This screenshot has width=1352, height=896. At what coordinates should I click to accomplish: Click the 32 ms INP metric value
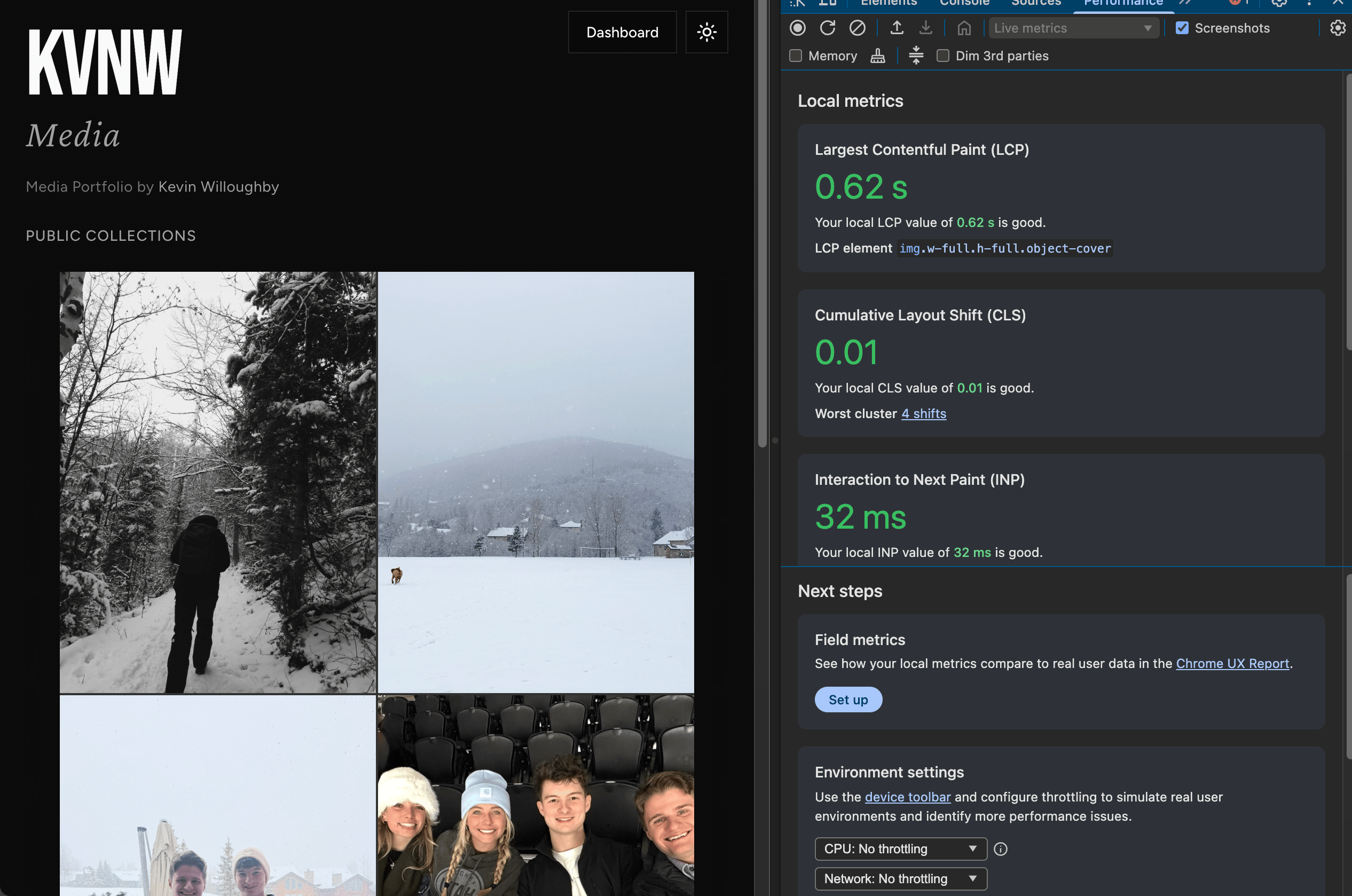[860, 516]
